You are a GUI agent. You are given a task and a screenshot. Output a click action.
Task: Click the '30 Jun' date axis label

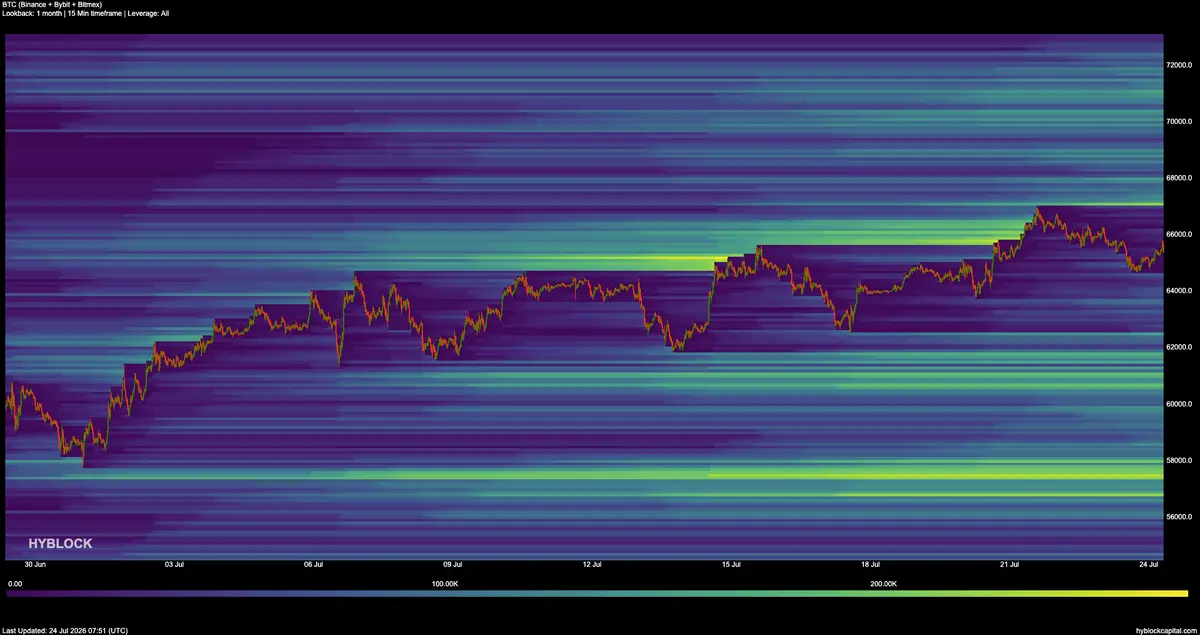(x=34, y=564)
